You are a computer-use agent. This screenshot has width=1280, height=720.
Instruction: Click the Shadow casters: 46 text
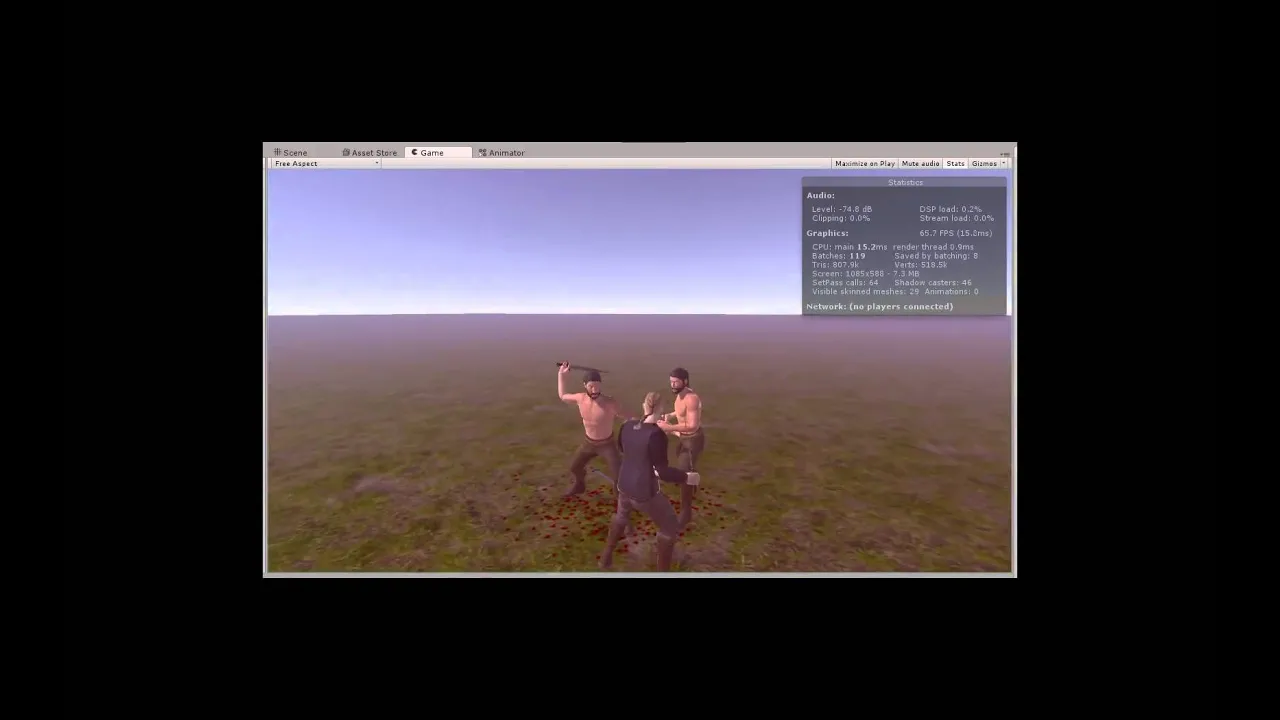tap(933, 283)
